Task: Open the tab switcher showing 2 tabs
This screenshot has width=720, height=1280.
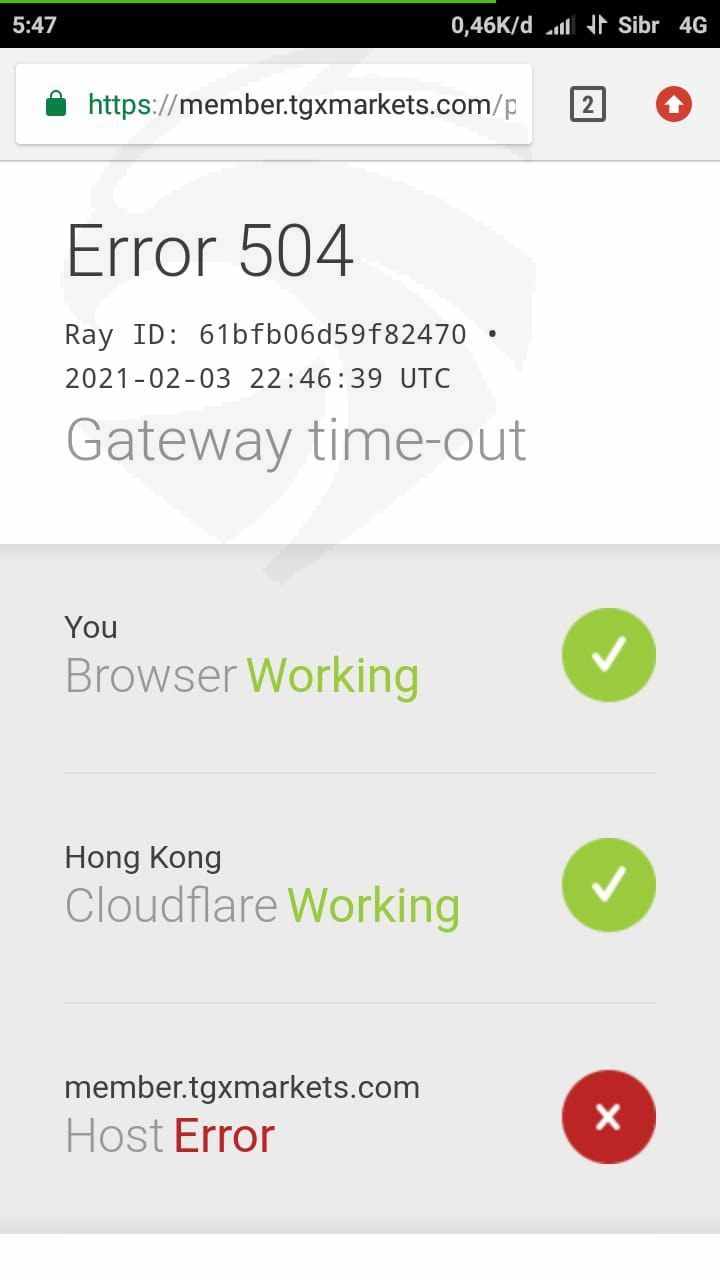Action: tap(588, 104)
